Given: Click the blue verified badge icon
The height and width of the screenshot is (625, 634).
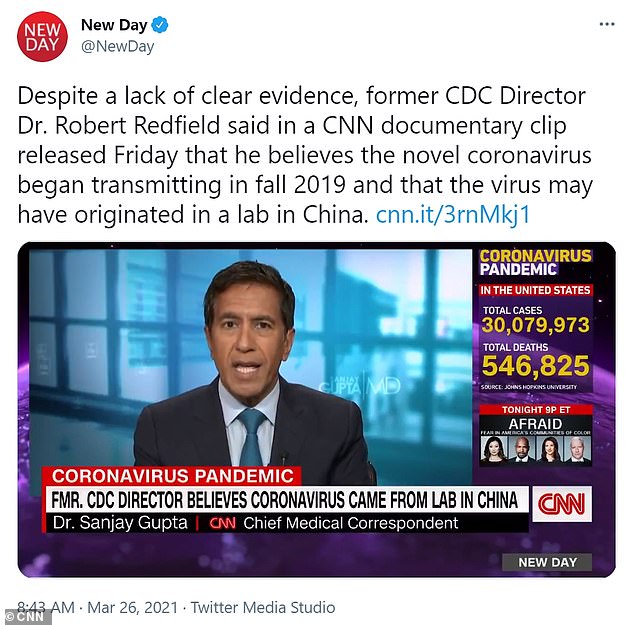Looking at the screenshot, I should pos(160,25).
